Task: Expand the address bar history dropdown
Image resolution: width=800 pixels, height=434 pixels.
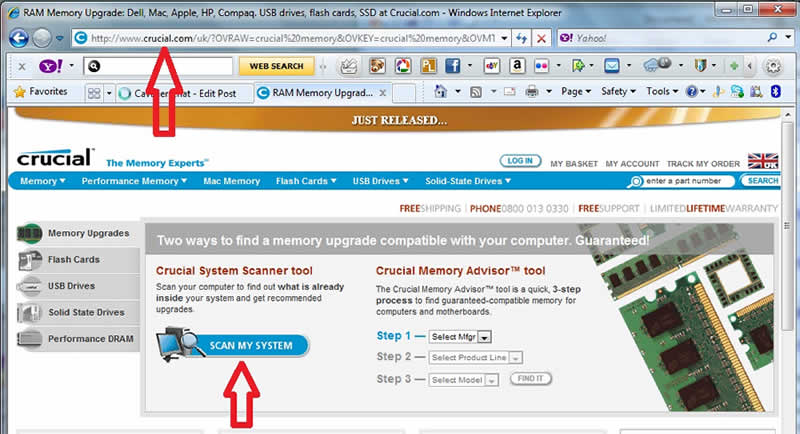Action: coord(504,38)
